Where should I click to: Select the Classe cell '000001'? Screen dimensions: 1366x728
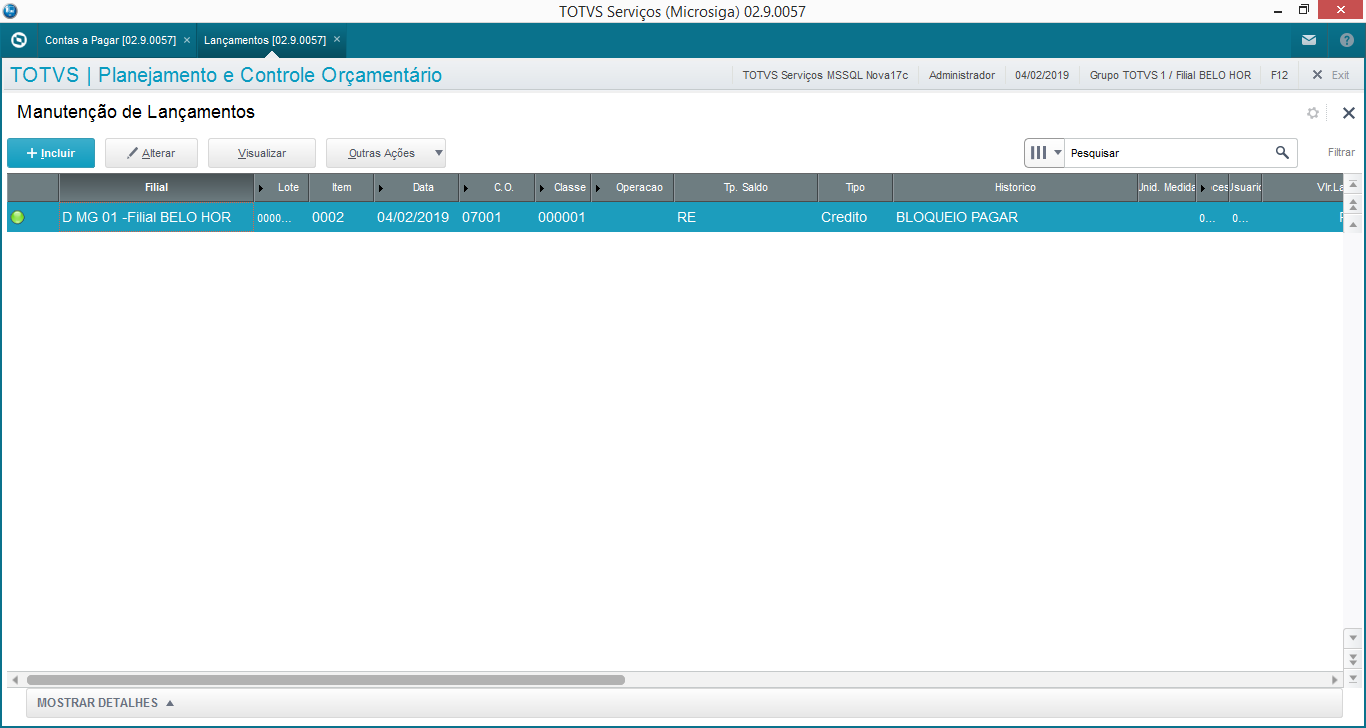click(563, 217)
